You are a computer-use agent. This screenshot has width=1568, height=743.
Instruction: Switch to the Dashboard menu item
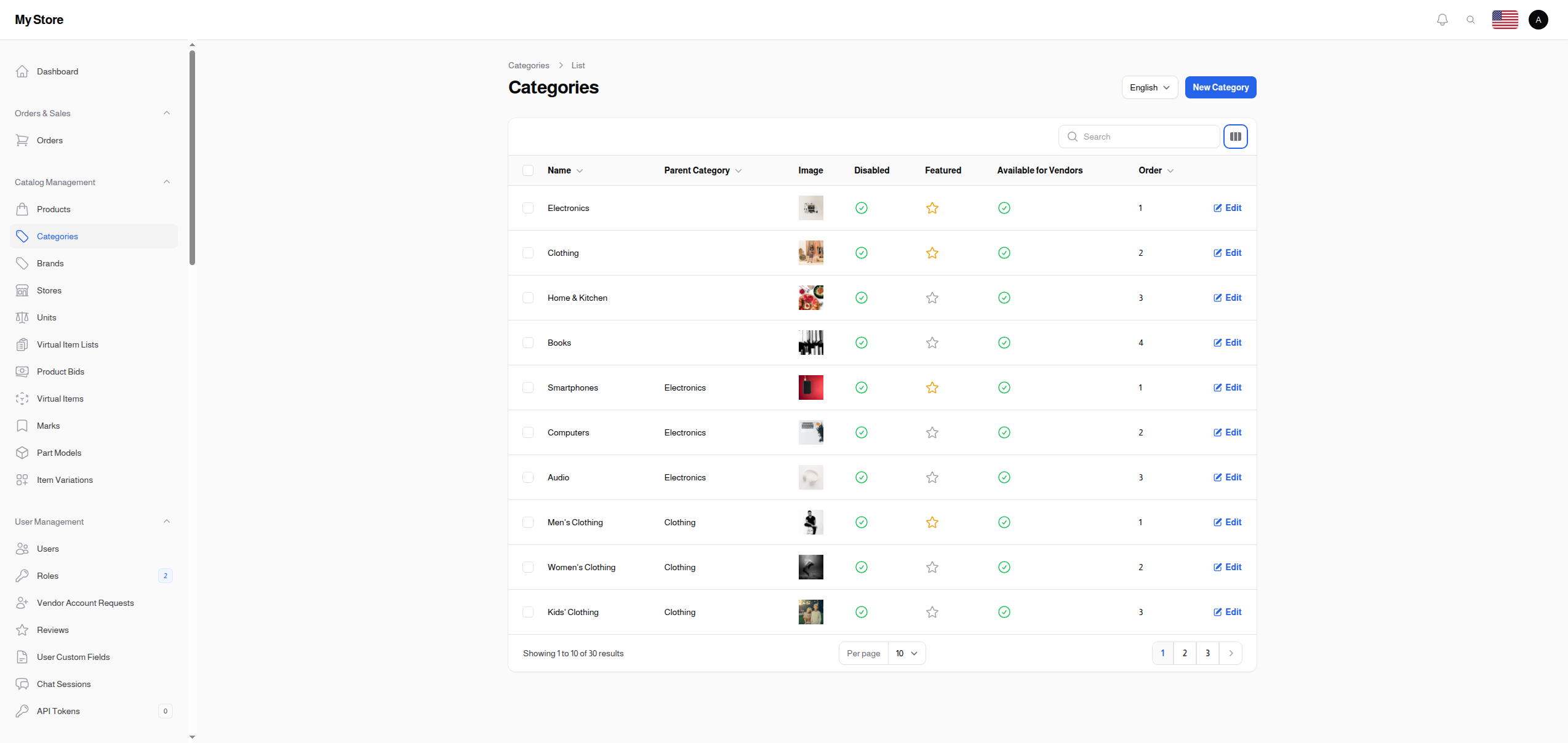[x=57, y=71]
